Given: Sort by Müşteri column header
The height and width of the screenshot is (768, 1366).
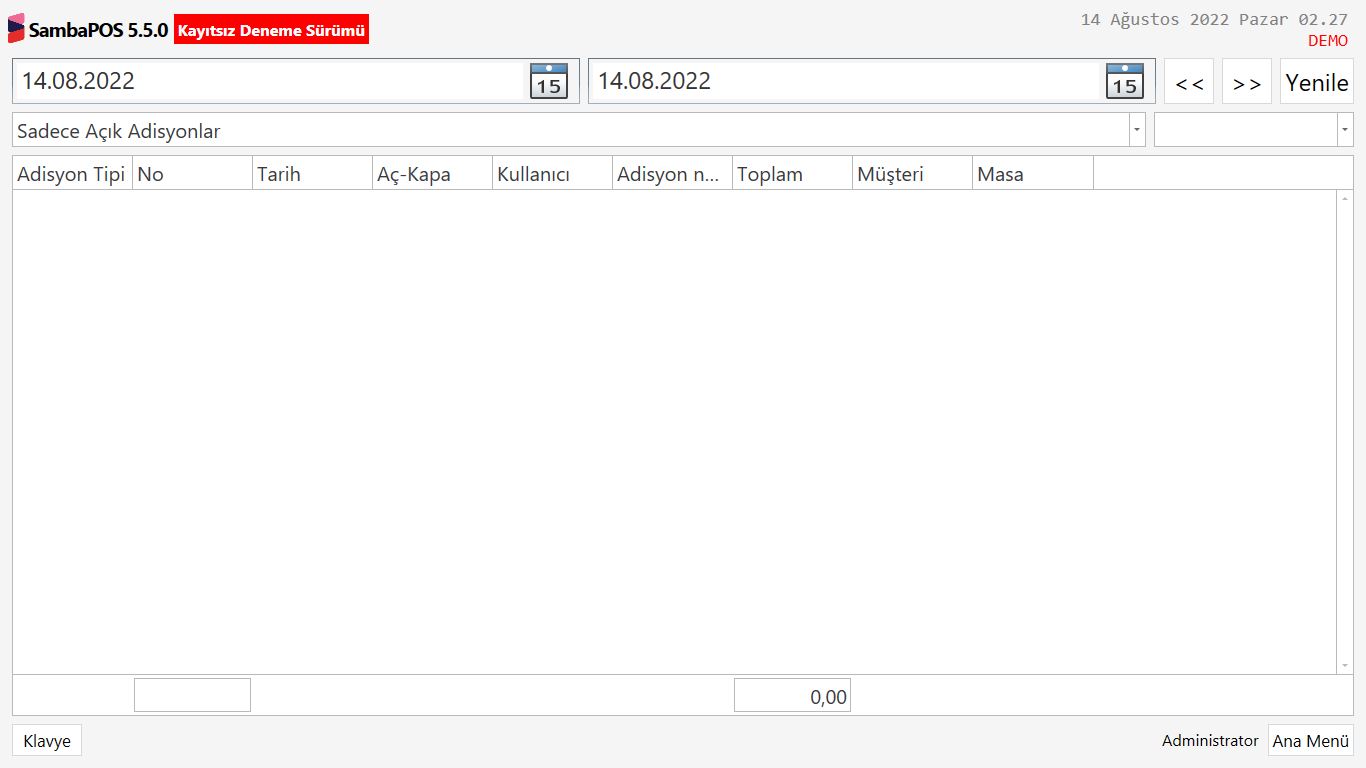Looking at the screenshot, I should tap(912, 173).
